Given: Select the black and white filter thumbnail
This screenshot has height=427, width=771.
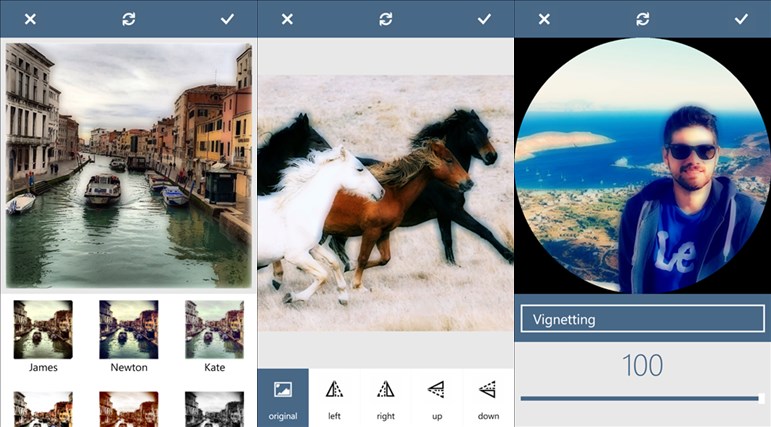Looking at the screenshot, I should (x=214, y=409).
